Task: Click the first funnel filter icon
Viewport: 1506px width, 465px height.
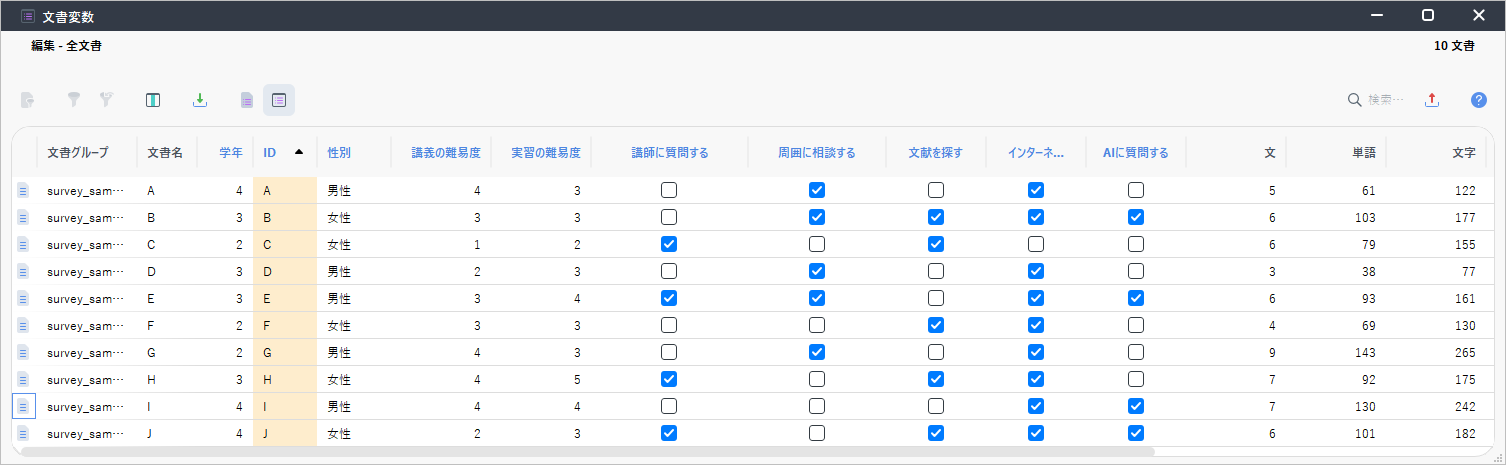Action: tap(73, 100)
